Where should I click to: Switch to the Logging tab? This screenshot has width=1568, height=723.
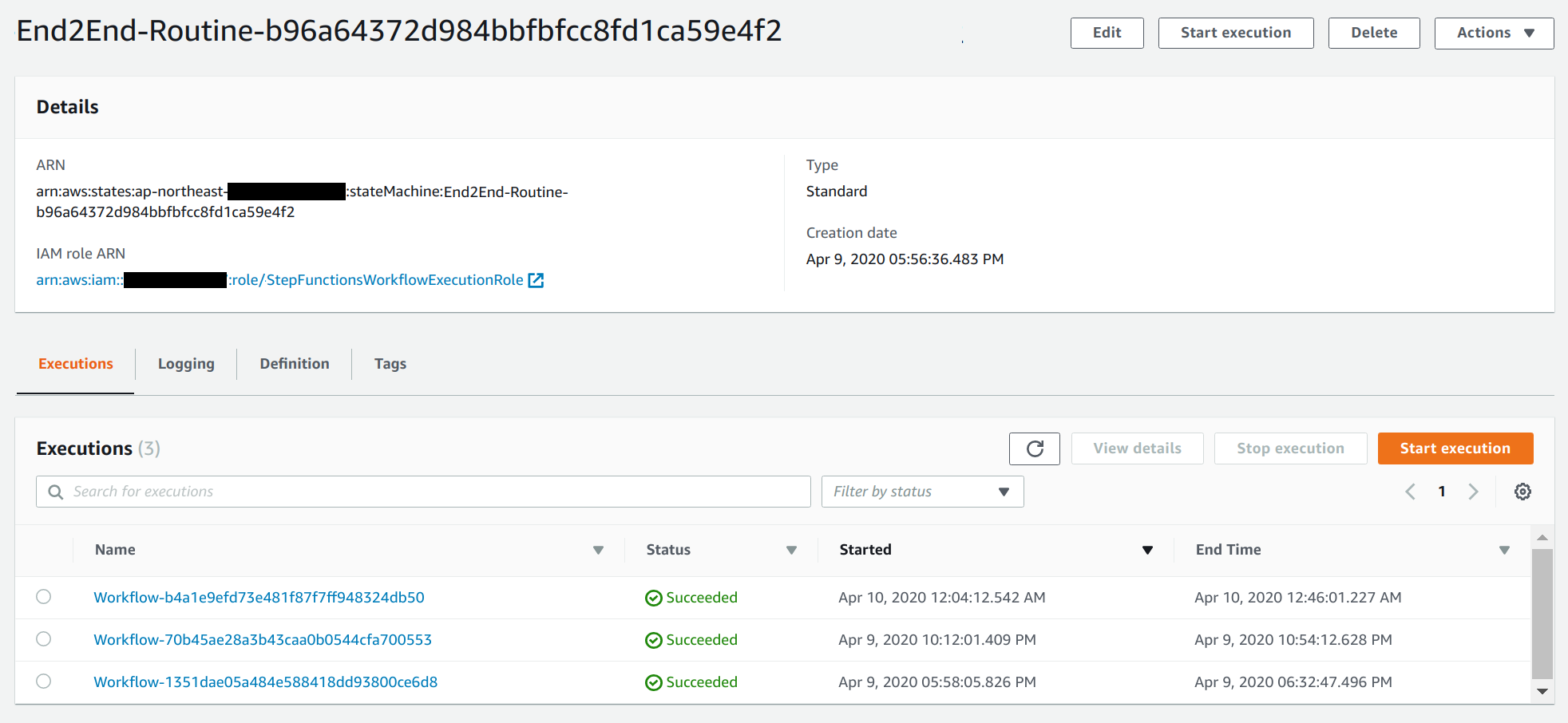pos(186,364)
